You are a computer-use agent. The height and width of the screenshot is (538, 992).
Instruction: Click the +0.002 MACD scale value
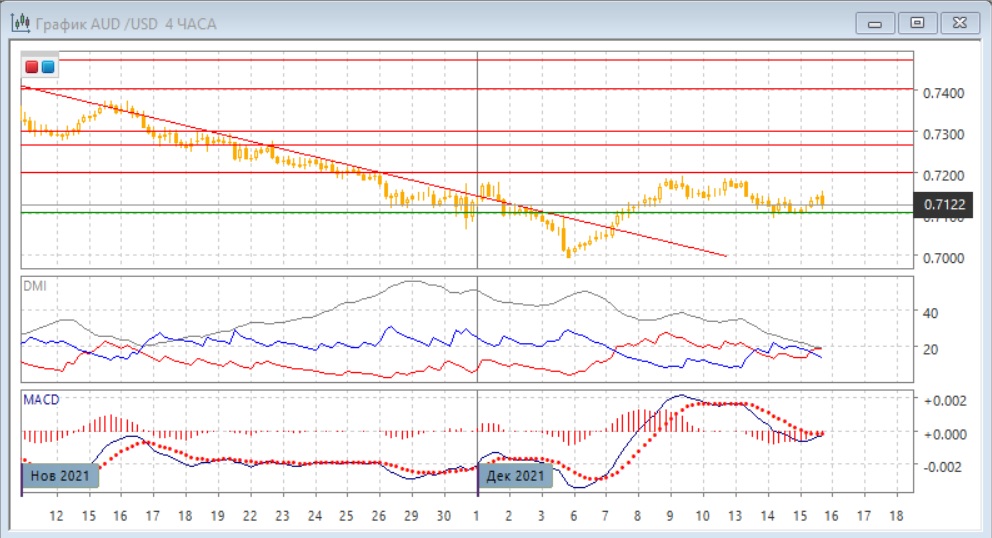pos(942,401)
